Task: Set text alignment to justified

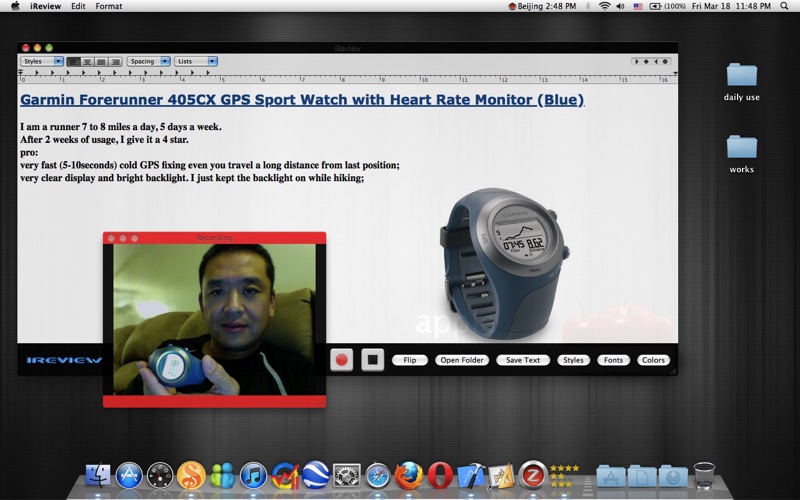Action: [x=101, y=61]
